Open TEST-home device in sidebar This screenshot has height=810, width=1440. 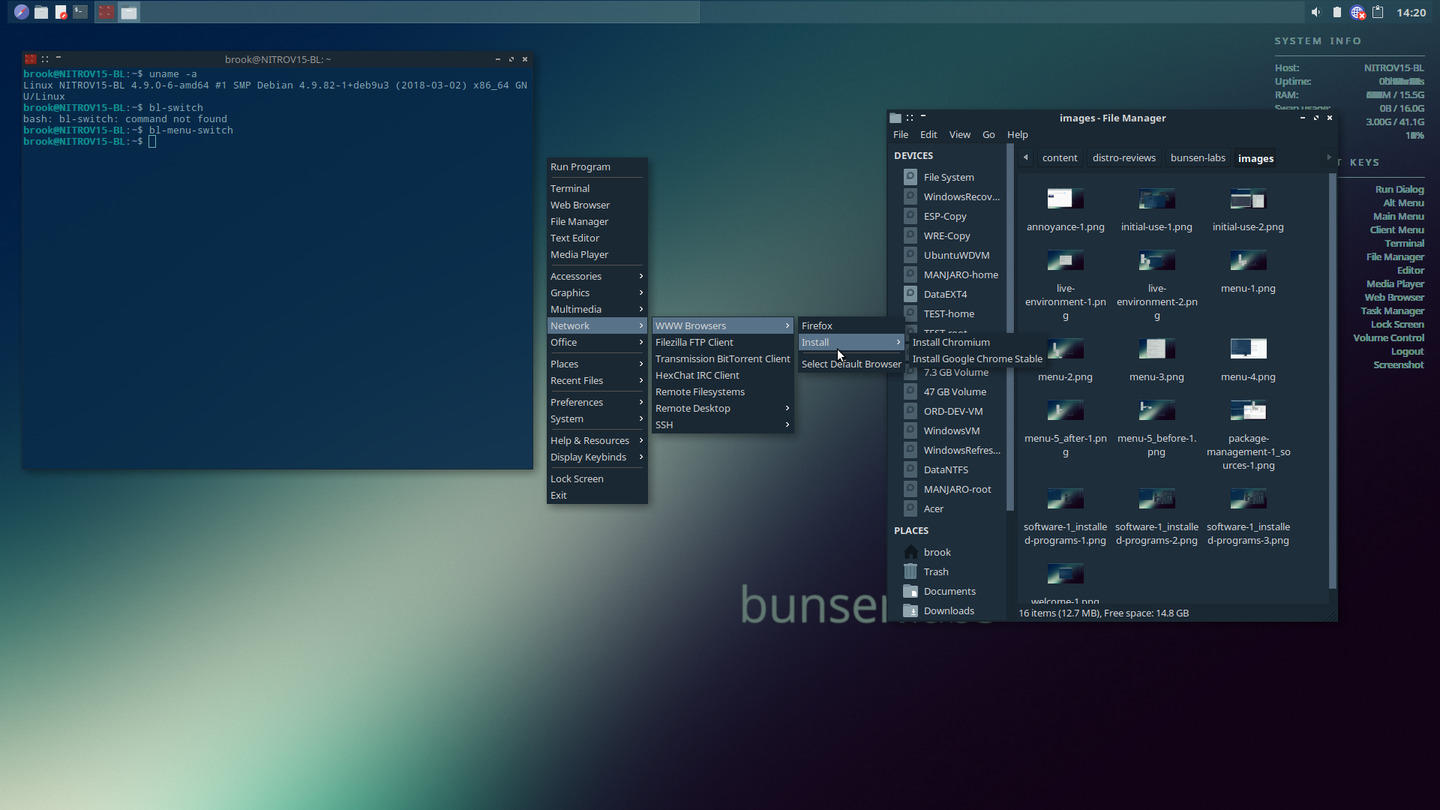tap(948, 313)
